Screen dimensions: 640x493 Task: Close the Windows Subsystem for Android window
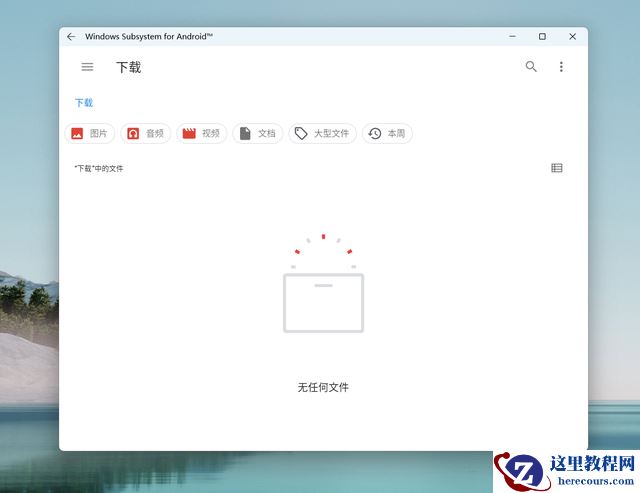pyautogui.click(x=572, y=36)
